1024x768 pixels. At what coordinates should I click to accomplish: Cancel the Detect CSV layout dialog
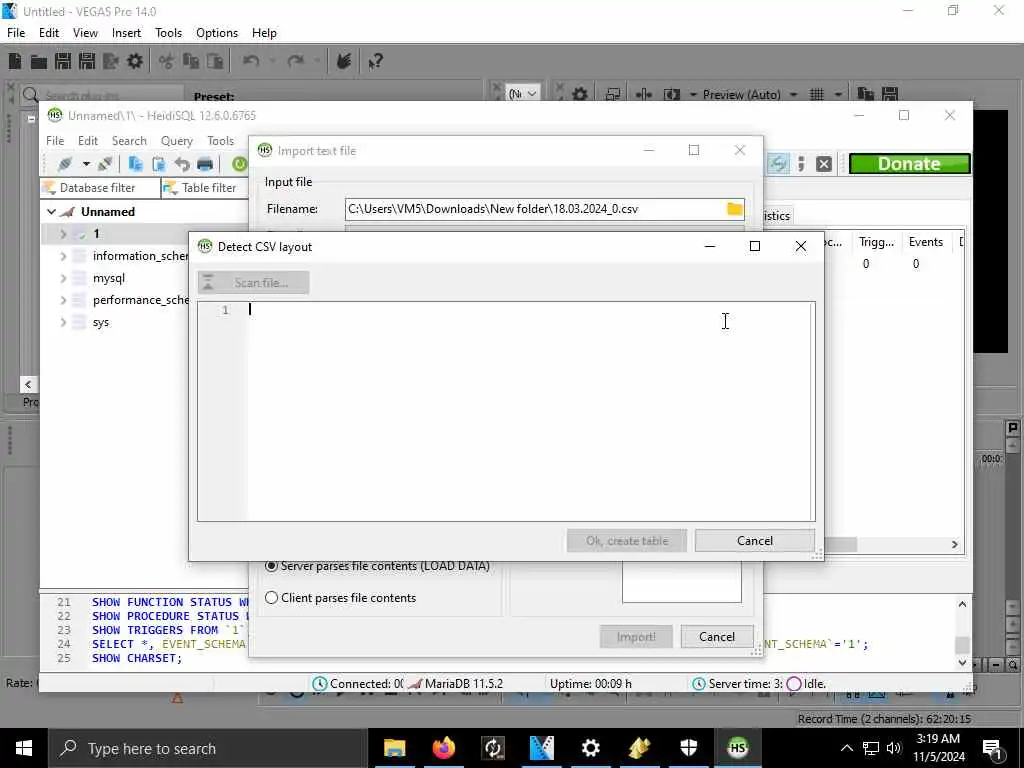(754, 541)
